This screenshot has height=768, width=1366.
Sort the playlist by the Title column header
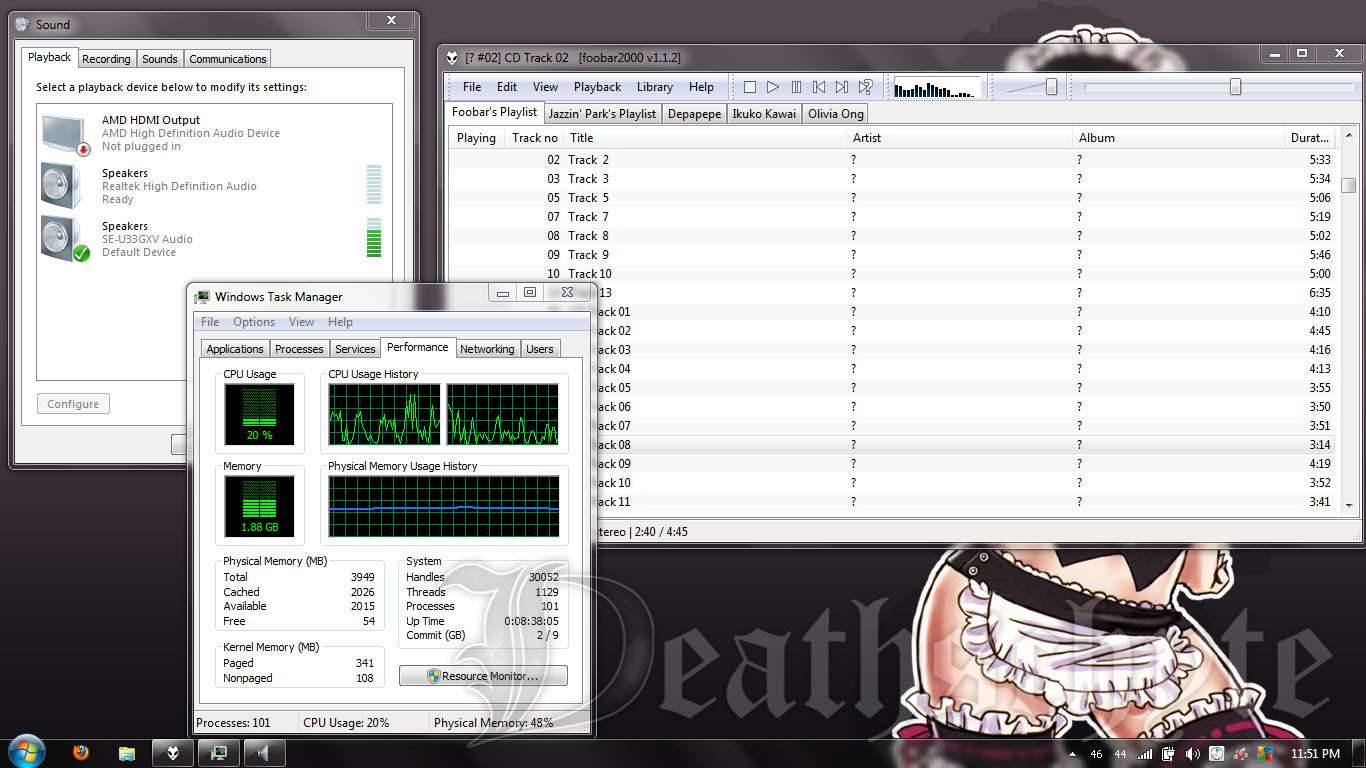pyautogui.click(x=704, y=138)
